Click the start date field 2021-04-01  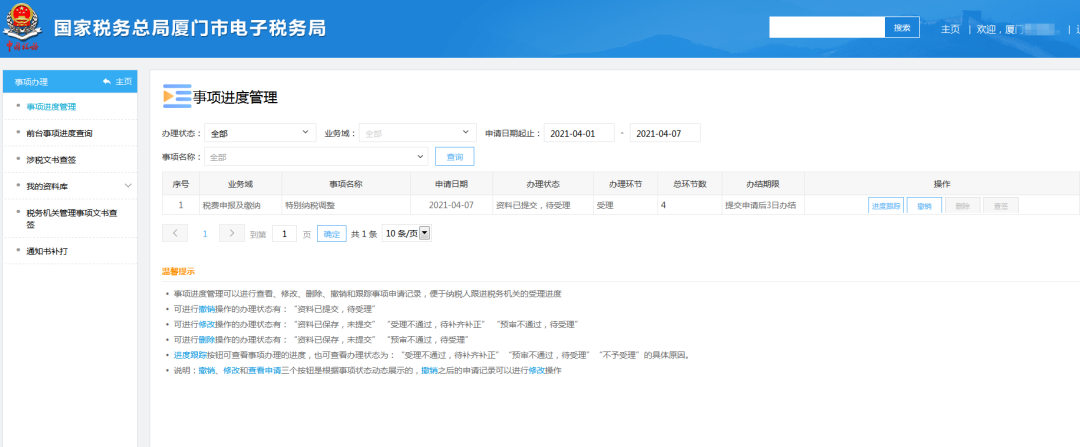click(x=579, y=133)
